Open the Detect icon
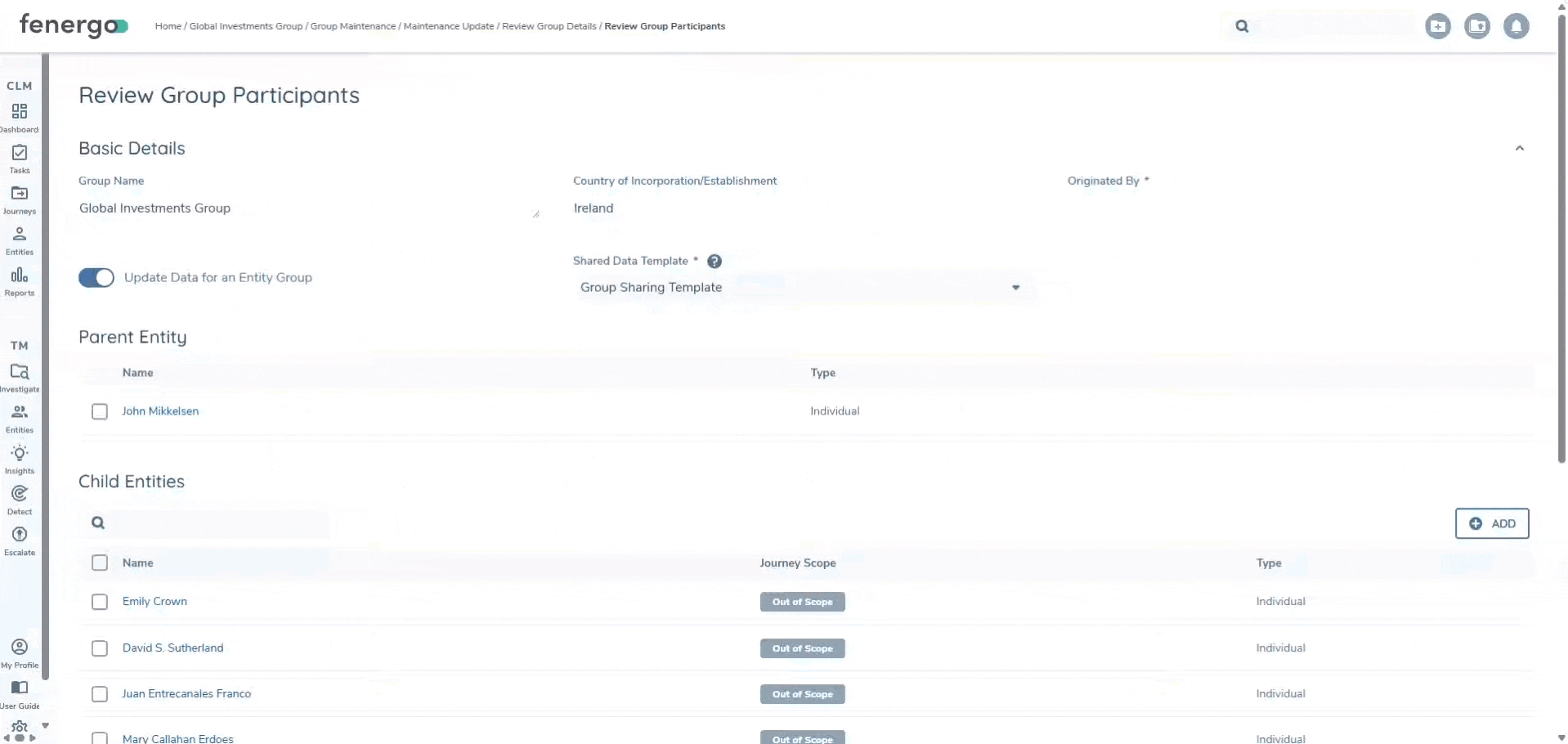 coord(20,495)
